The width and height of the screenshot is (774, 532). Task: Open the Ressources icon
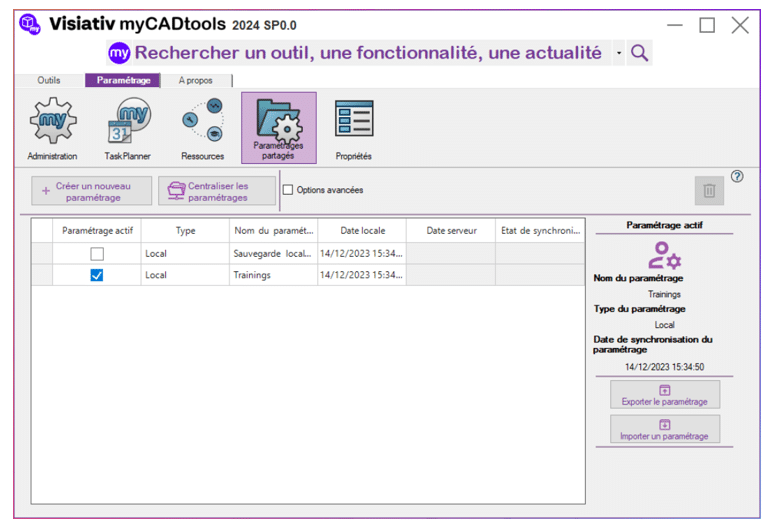[x=203, y=120]
